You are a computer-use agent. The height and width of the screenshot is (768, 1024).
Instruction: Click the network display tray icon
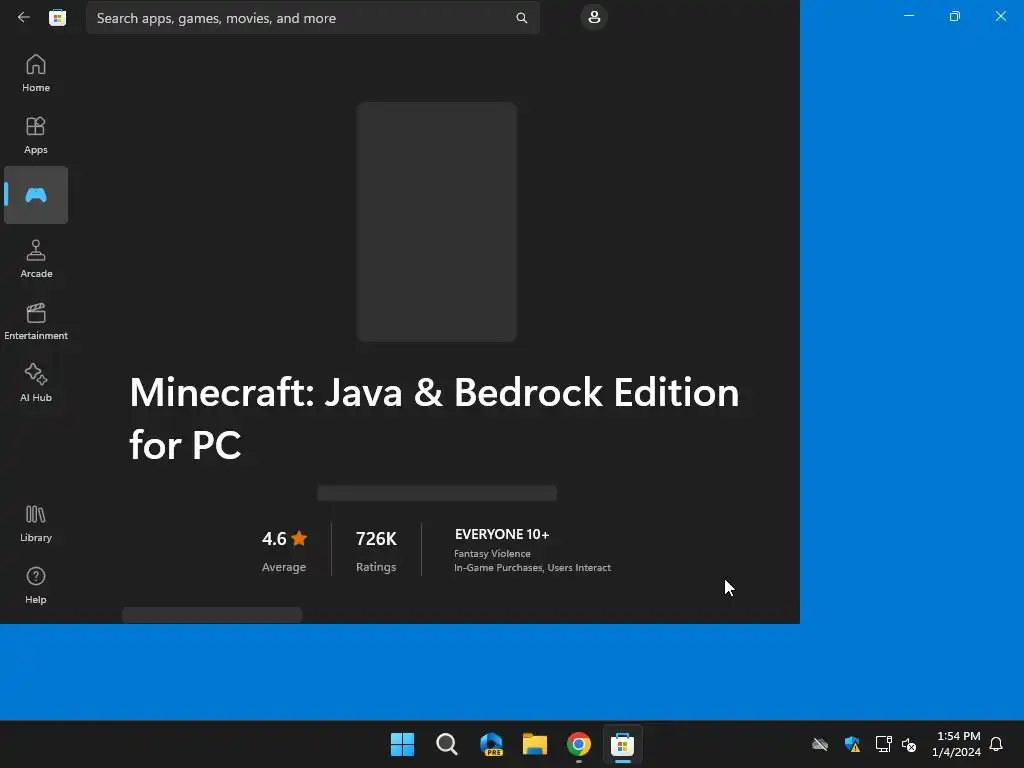pyautogui.click(x=883, y=744)
